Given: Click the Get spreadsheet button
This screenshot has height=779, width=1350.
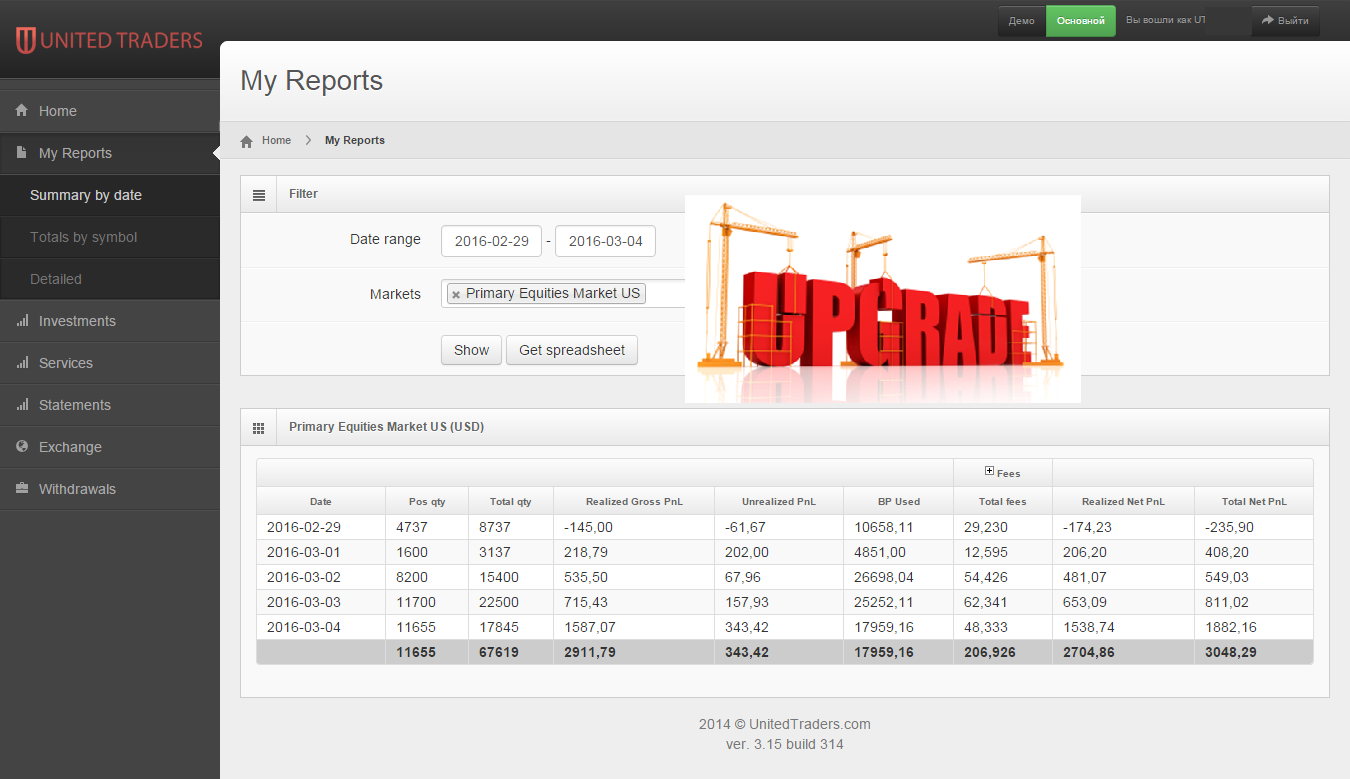Looking at the screenshot, I should [x=572, y=350].
